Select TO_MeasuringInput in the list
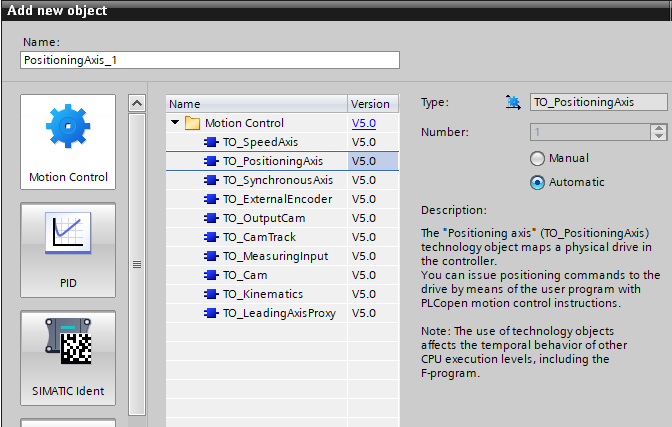Viewport: 672px width, 427px height. coord(276,256)
